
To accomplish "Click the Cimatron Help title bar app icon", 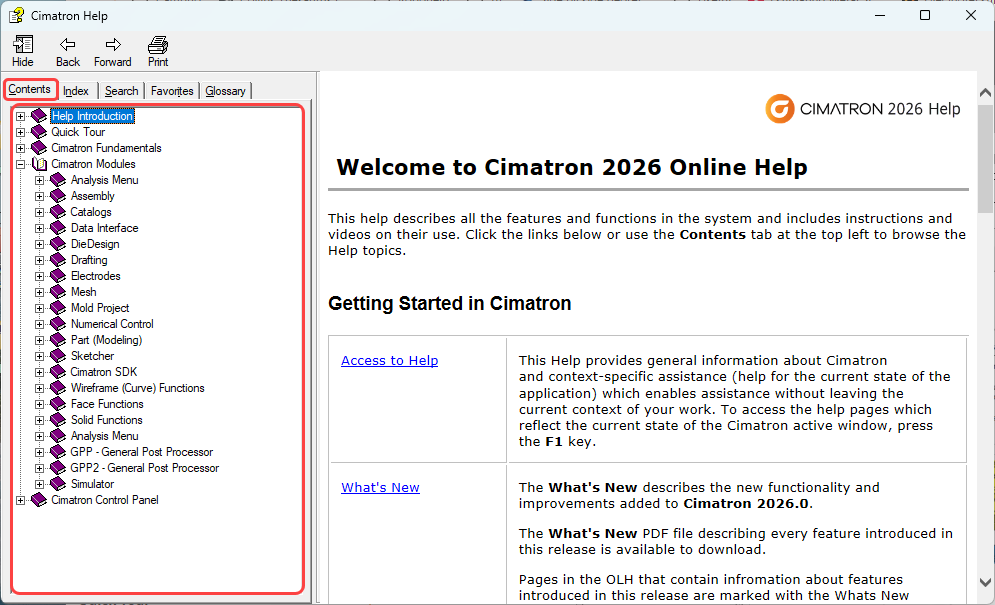I will click(x=16, y=15).
